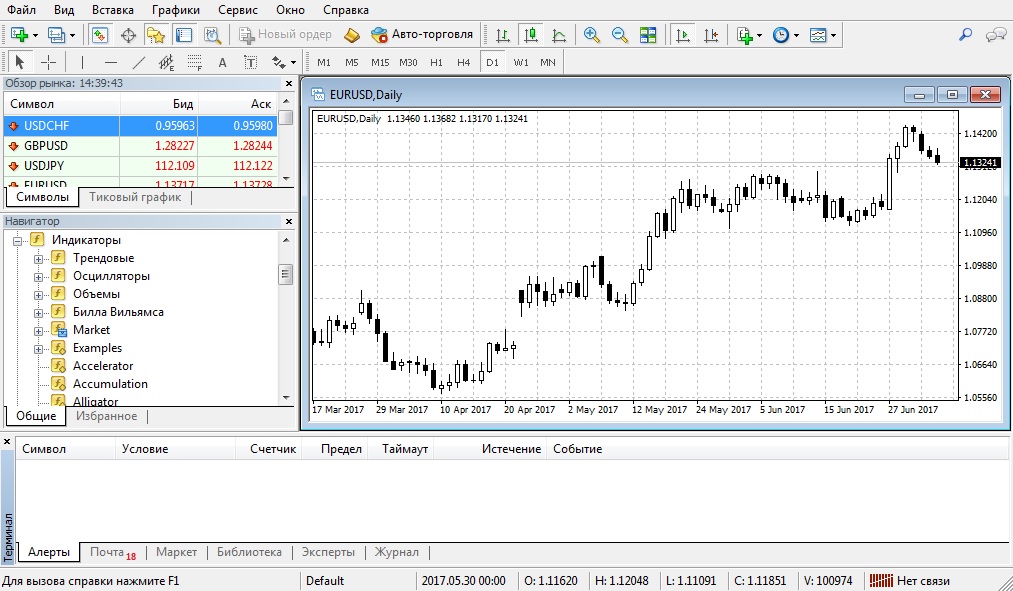1013x591 pixels.
Task: Open the chat speech bubbles icon
Action: click(x=996, y=35)
